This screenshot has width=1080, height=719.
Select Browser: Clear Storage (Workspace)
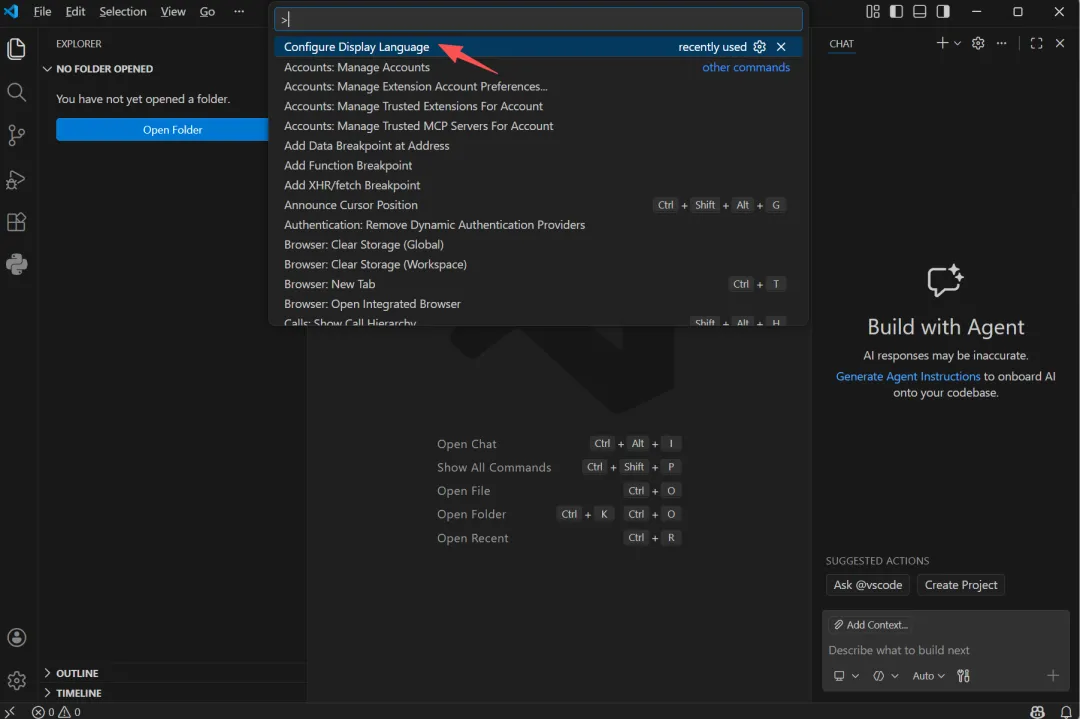(538, 264)
